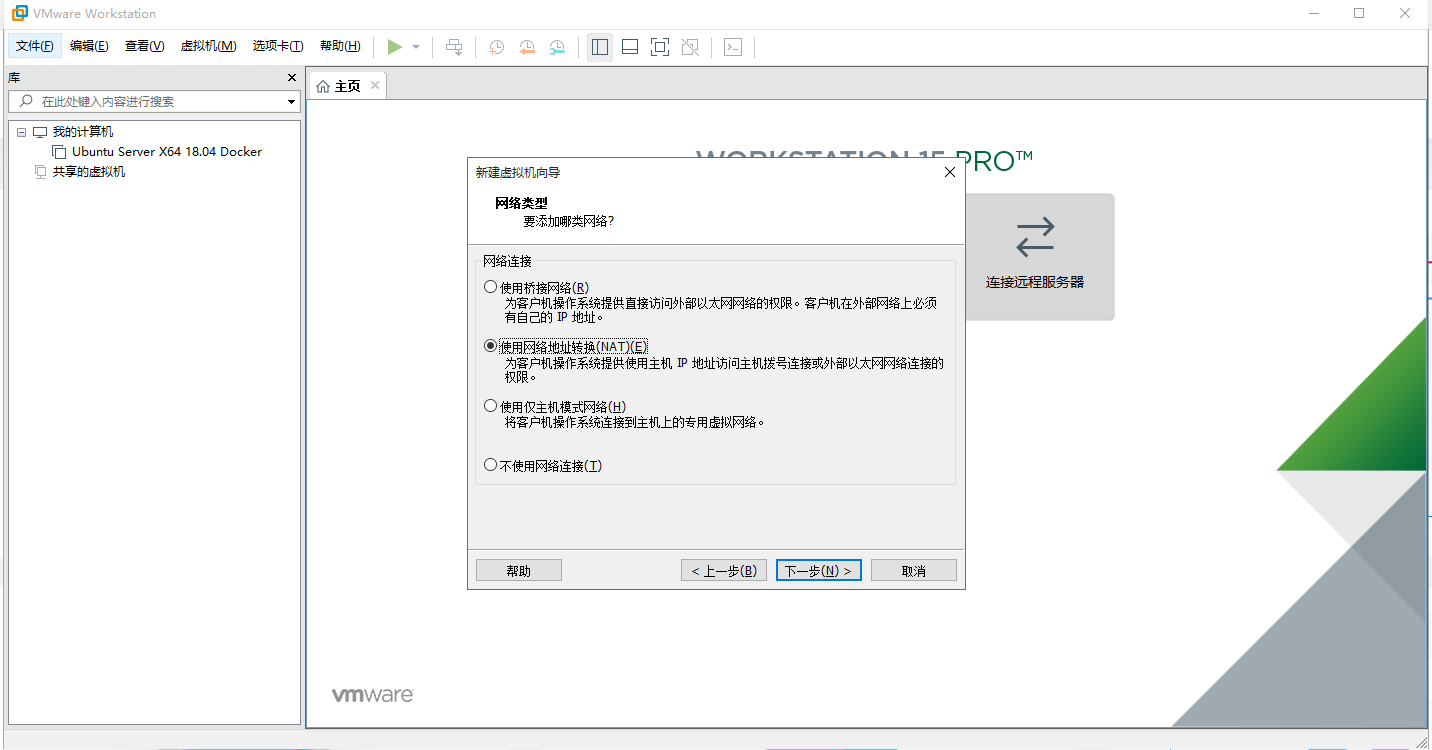The height and width of the screenshot is (750, 1432).
Task: Click the 共享的虚拟机 shared icon
Action: tap(40, 172)
